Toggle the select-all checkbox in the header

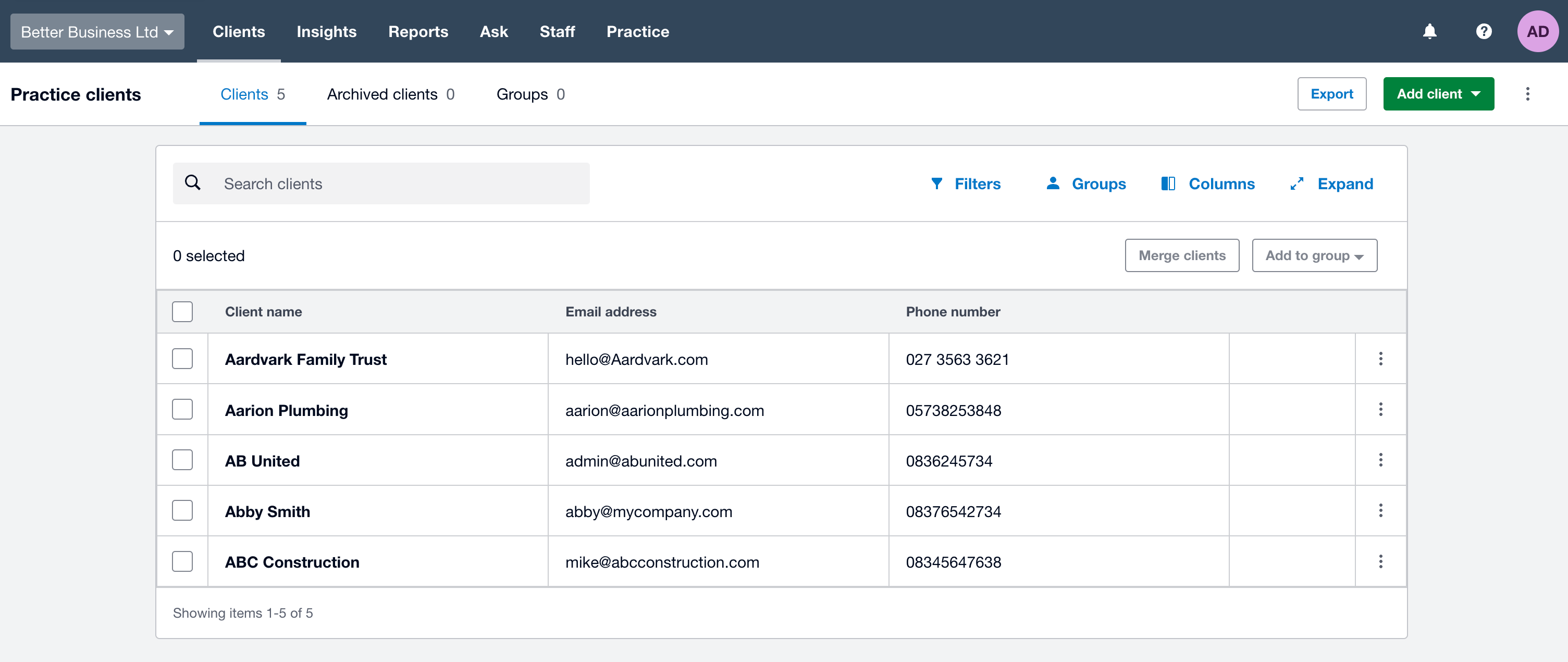pyautogui.click(x=182, y=311)
